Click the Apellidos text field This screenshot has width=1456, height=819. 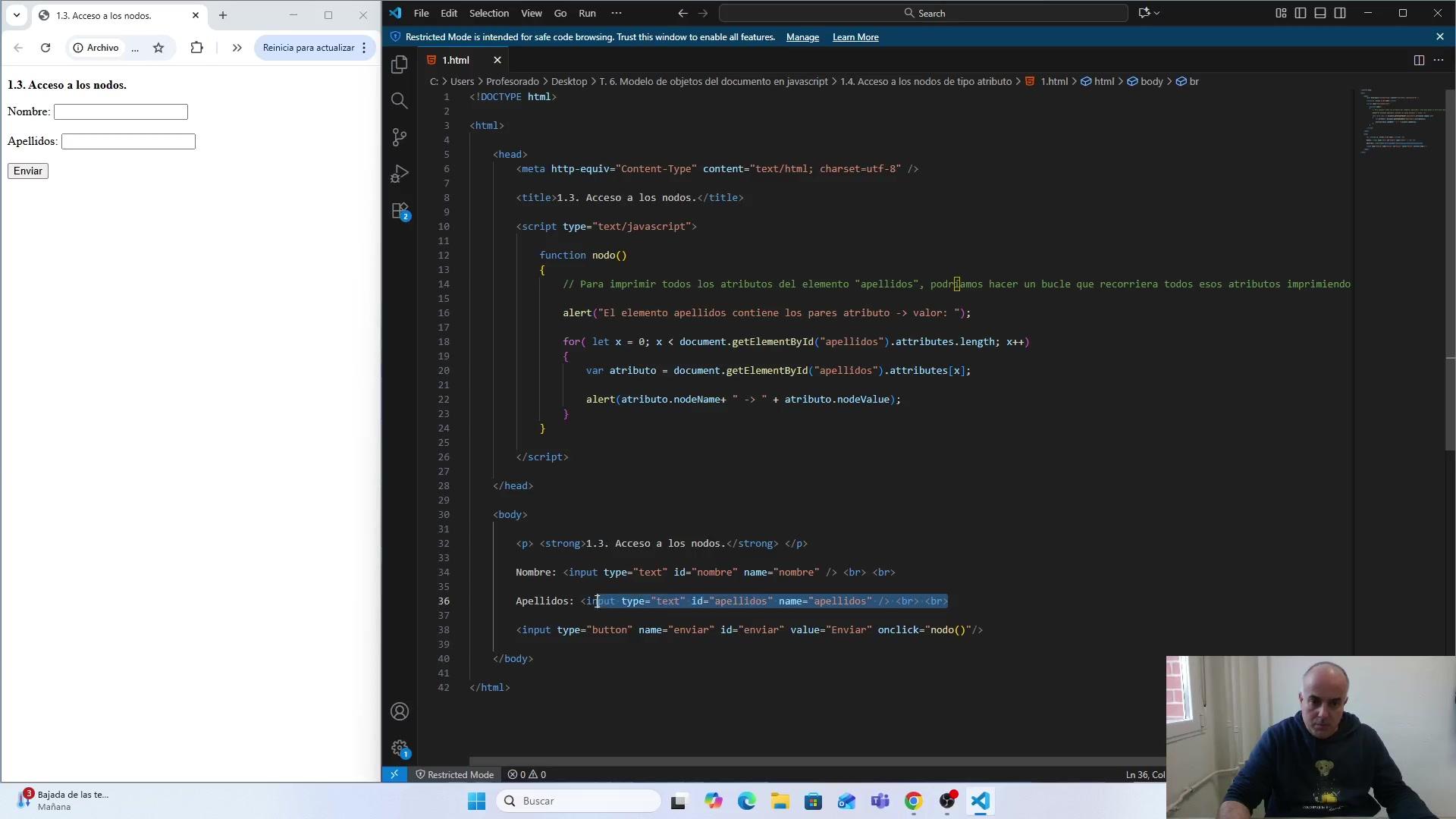pos(128,142)
